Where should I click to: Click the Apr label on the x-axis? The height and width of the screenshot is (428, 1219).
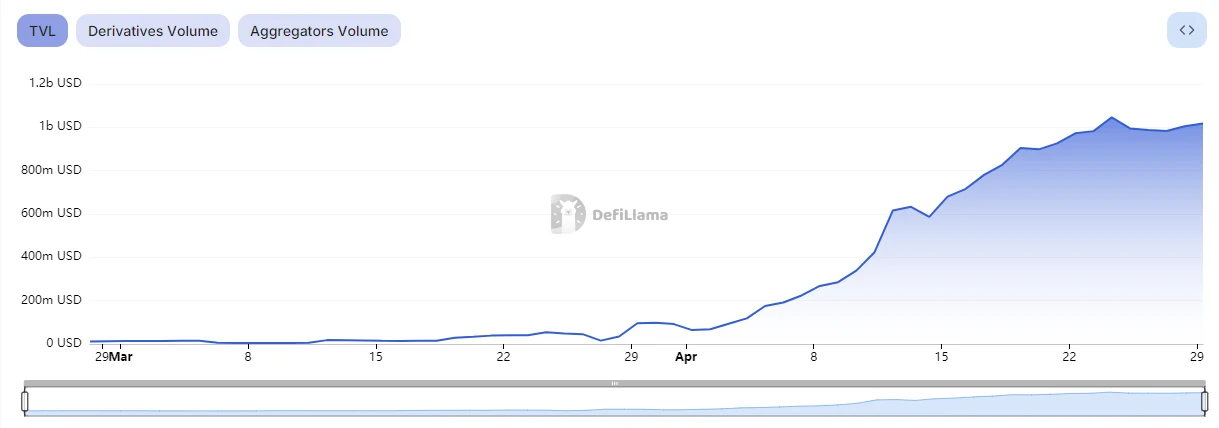point(686,355)
